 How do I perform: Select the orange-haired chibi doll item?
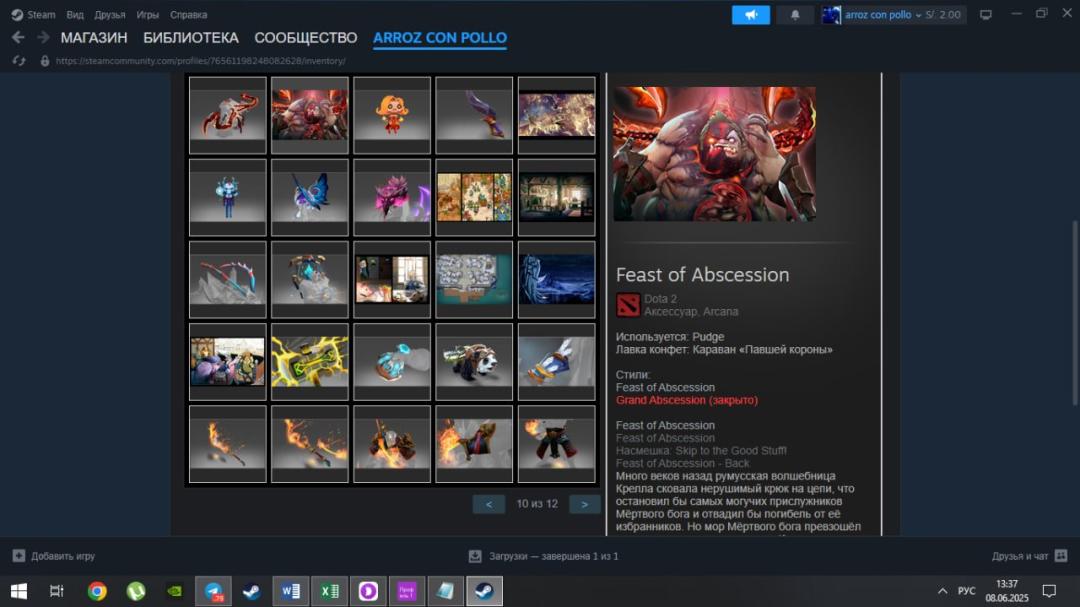pos(392,115)
